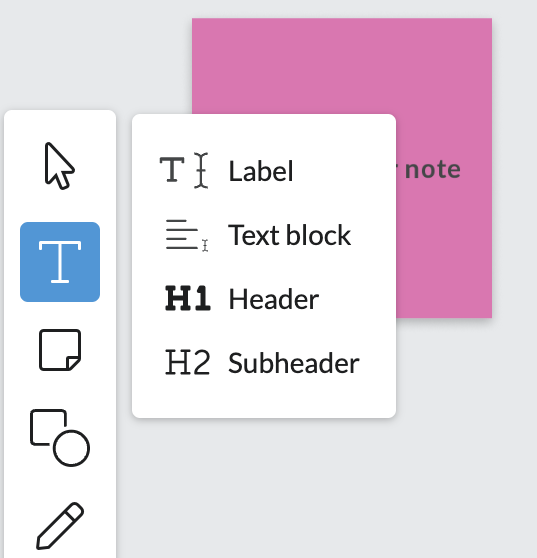Click the word "note" on sticky
The image size is (537, 558).
pyautogui.click(x=432, y=169)
